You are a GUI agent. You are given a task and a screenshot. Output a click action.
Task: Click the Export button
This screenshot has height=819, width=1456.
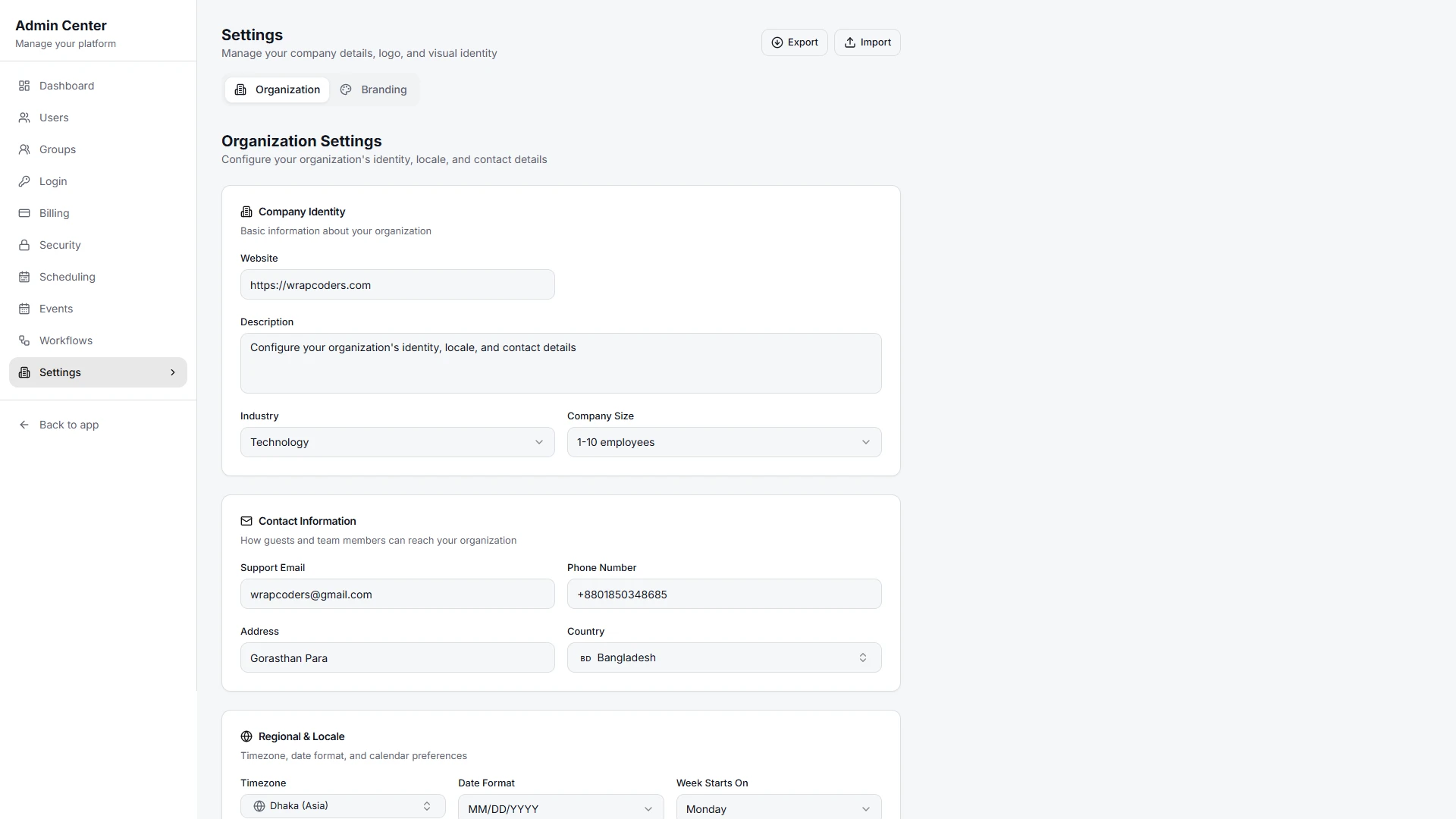[x=794, y=42]
